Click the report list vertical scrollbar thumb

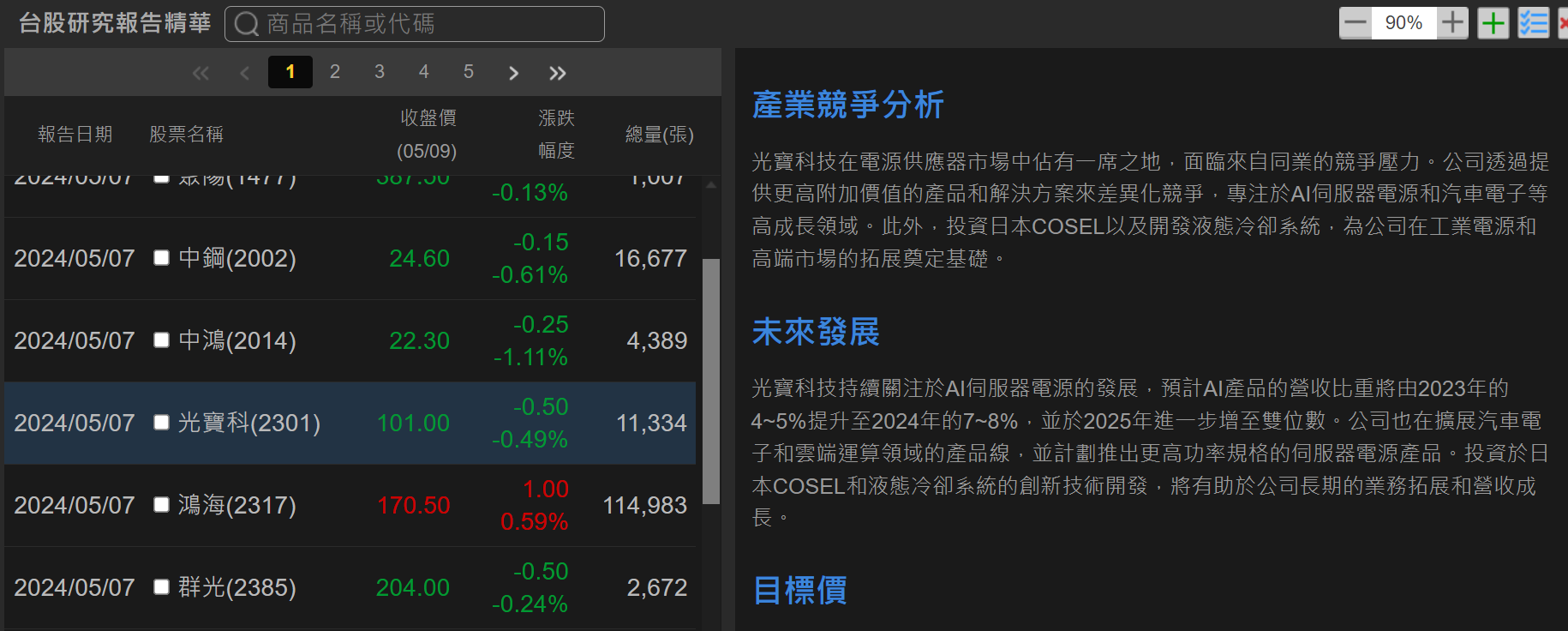[711, 382]
